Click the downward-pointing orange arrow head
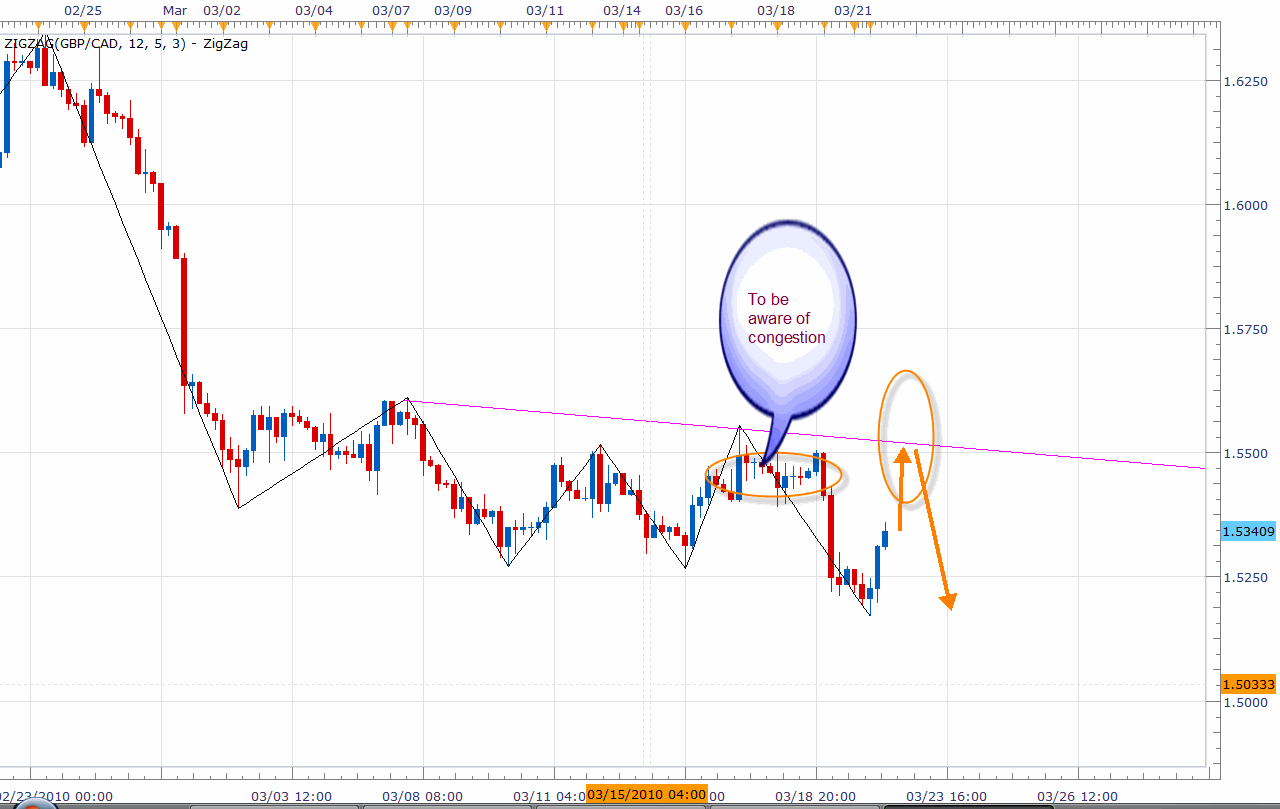Image resolution: width=1280 pixels, height=809 pixels. click(x=947, y=598)
